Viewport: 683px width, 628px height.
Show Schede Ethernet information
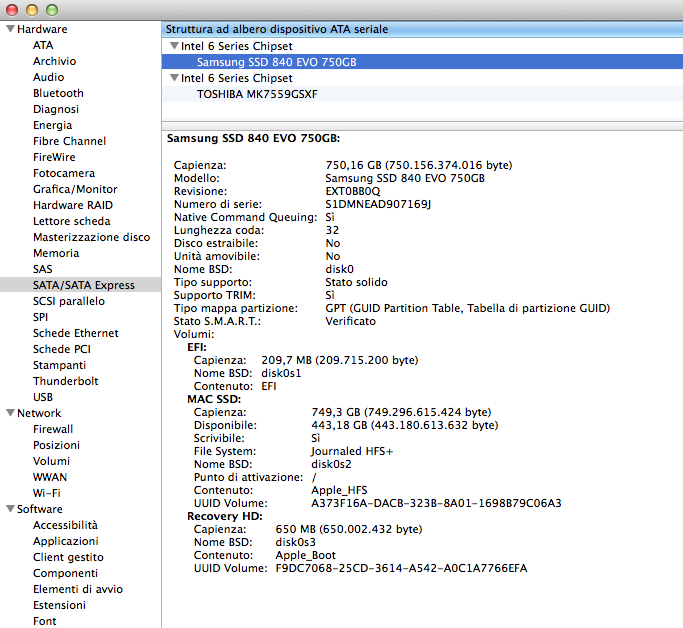pos(76,333)
